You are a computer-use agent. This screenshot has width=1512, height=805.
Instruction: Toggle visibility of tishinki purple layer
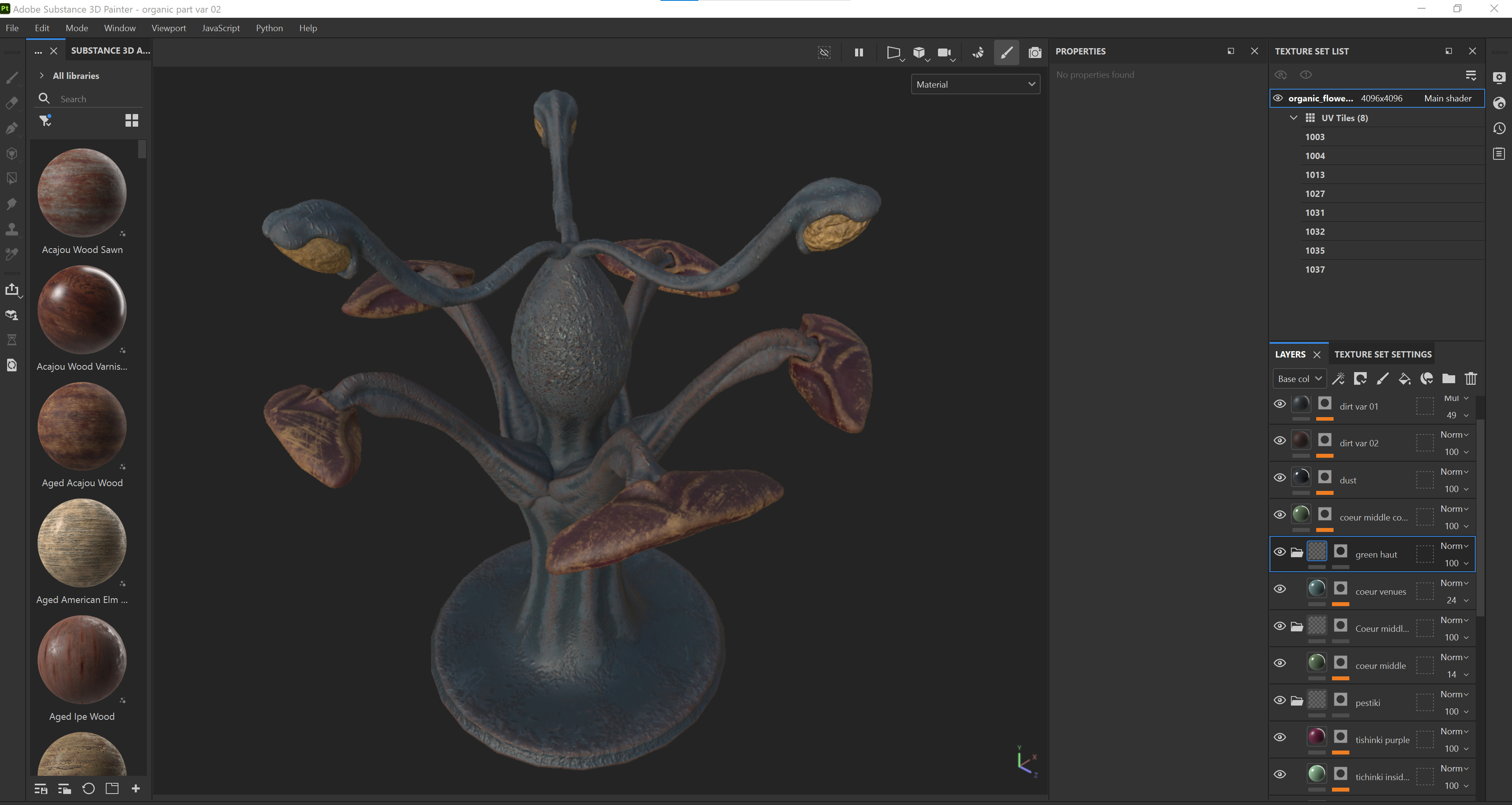[x=1279, y=738]
